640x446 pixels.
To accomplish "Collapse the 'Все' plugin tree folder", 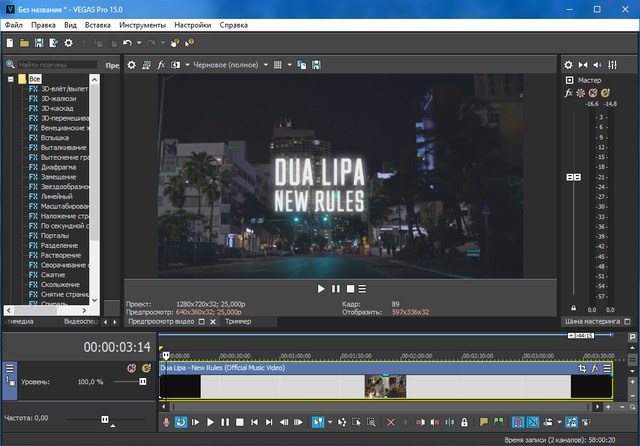I will point(10,78).
